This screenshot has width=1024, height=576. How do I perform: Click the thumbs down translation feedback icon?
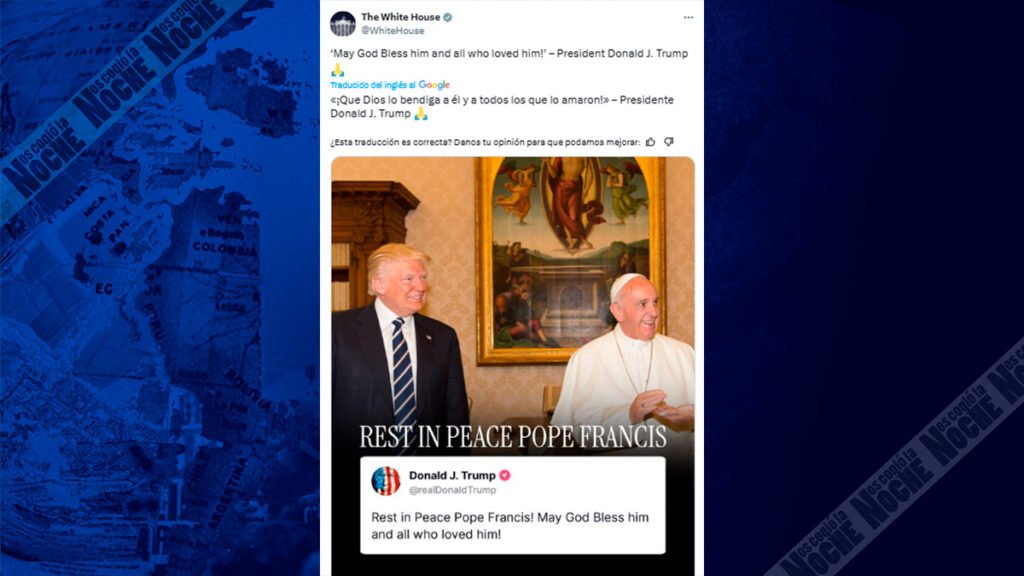point(669,142)
